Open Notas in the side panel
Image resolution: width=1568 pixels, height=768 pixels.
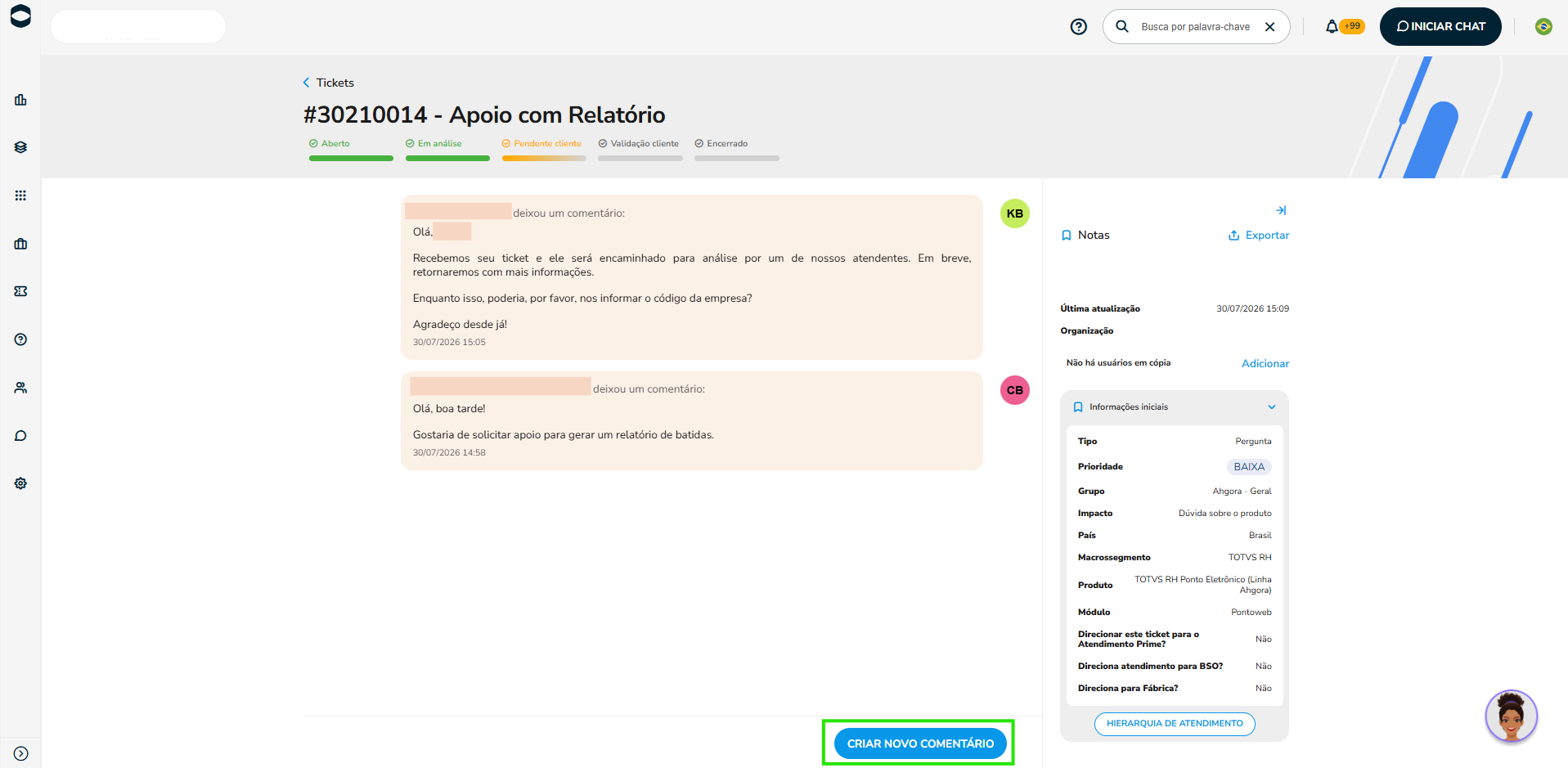tap(1085, 236)
